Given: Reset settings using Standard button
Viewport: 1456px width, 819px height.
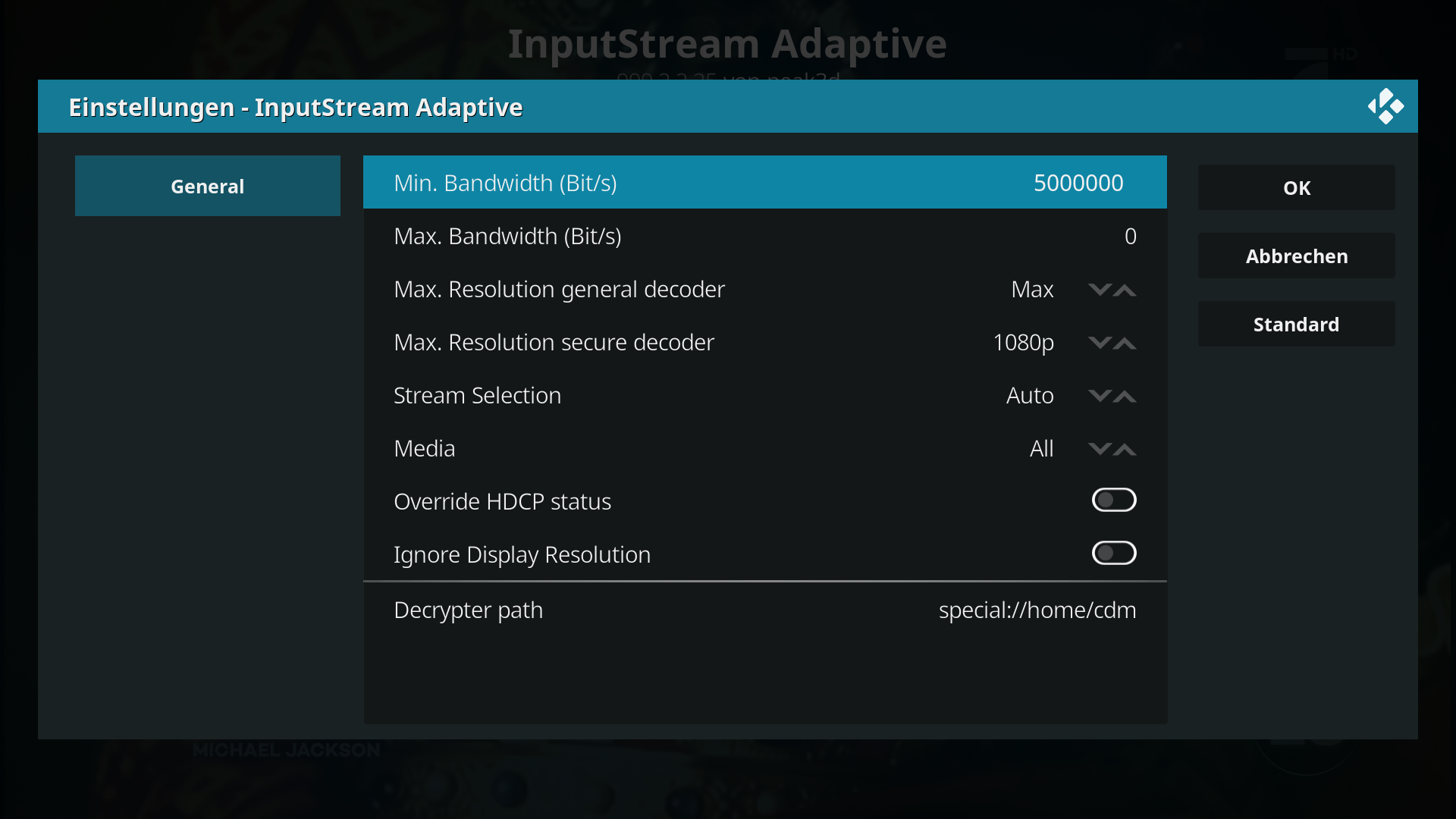Looking at the screenshot, I should point(1297,324).
